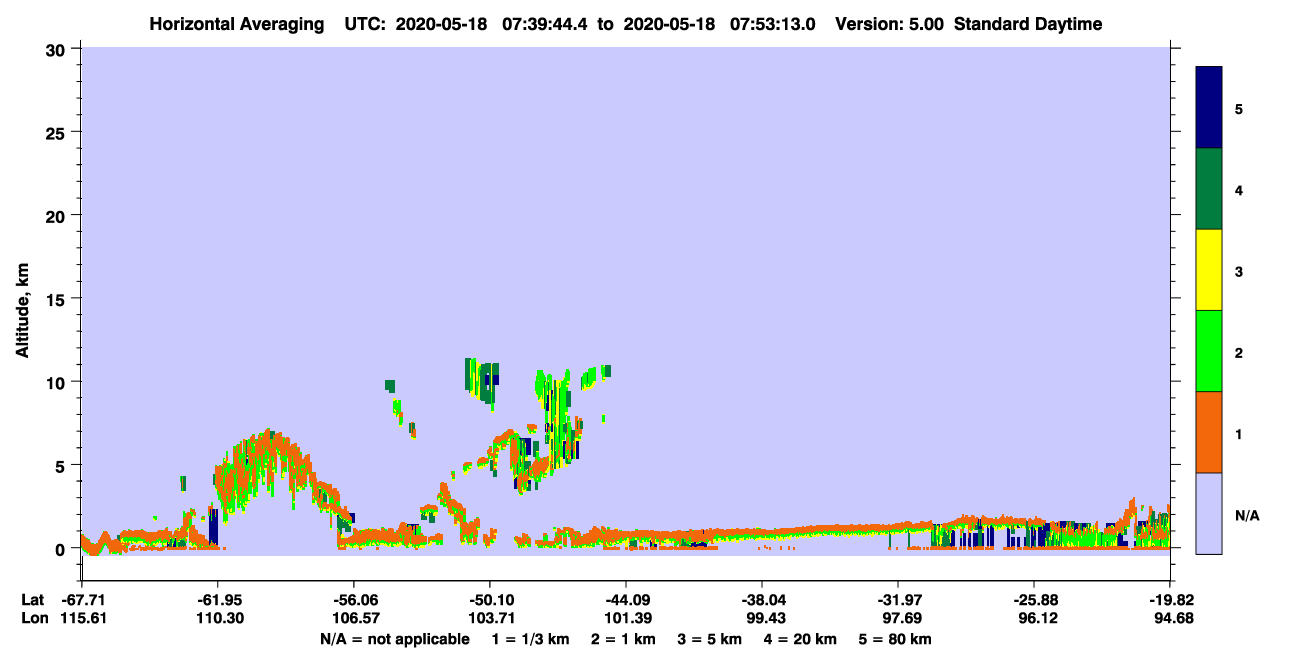Screen dimensions: 1300x667
Task: Click the yellow 5 km legend swatch
Action: coord(1209,270)
